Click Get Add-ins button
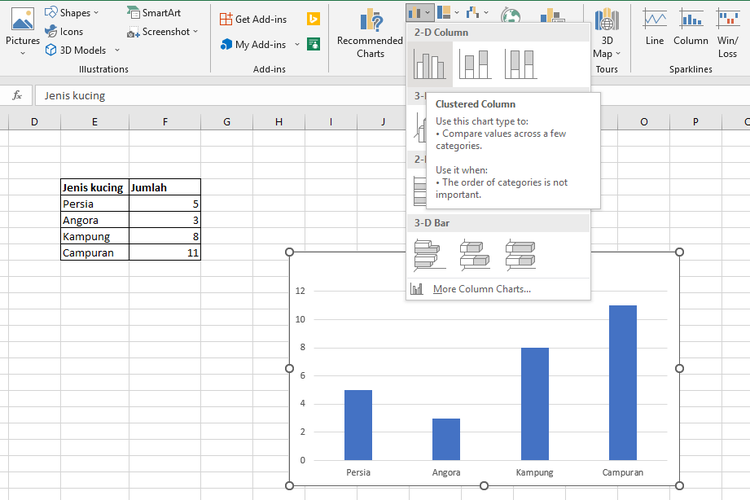 tap(256, 19)
